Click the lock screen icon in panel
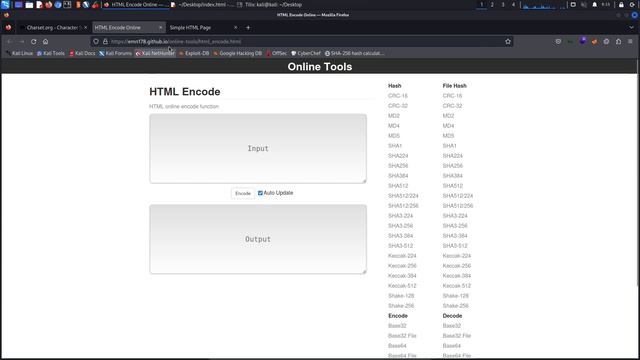 (621, 5)
